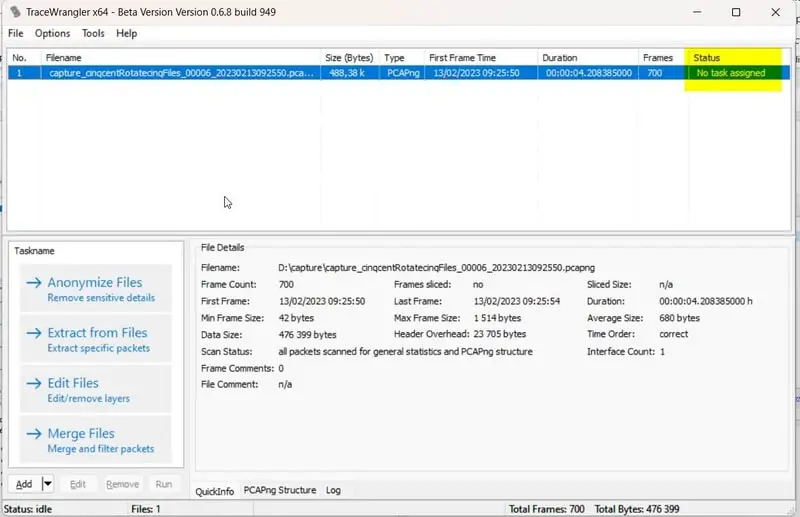Sort by First Frame Time column header
The image size is (800, 517).
[x=481, y=58]
